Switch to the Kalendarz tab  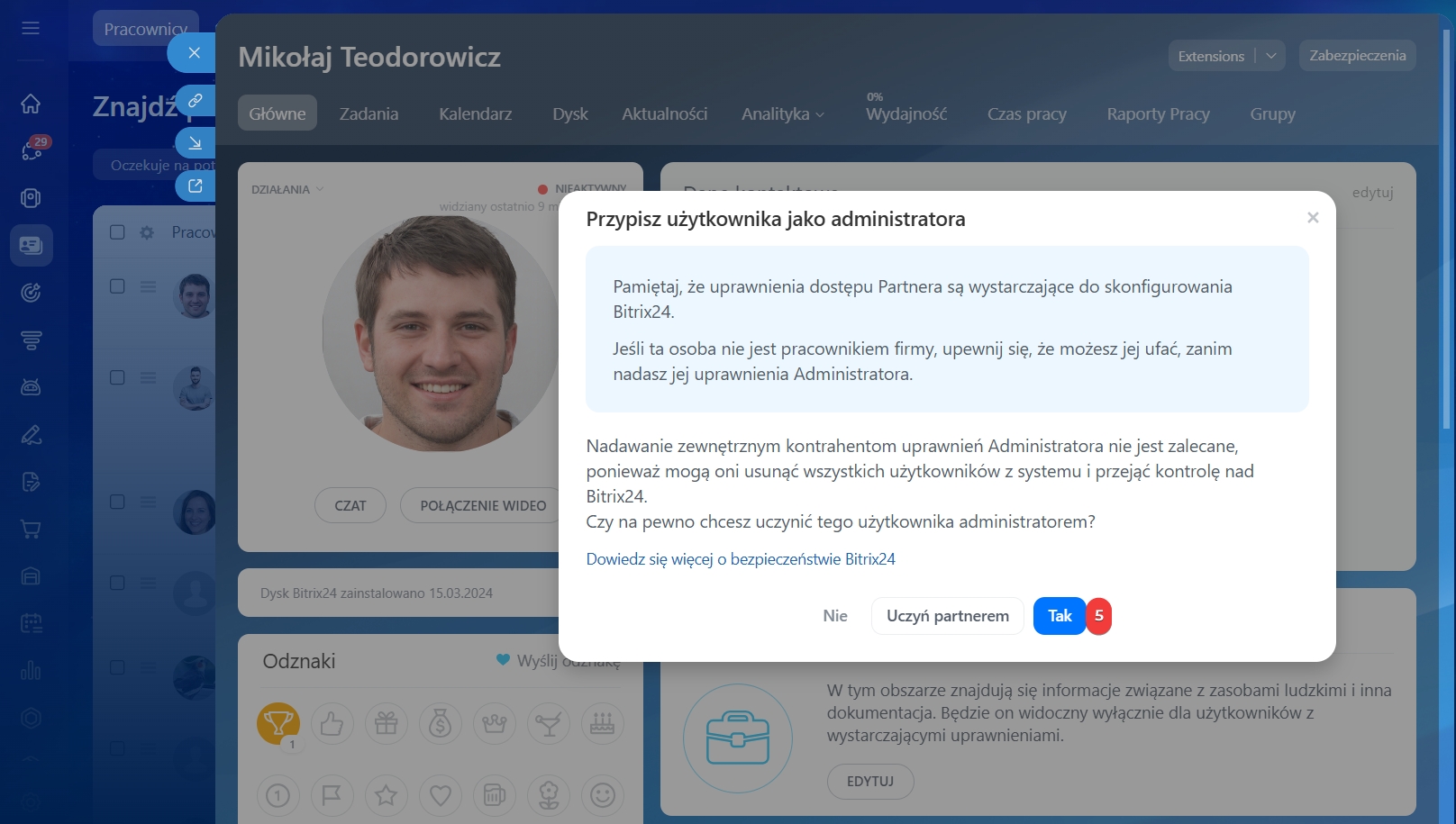[x=475, y=114]
